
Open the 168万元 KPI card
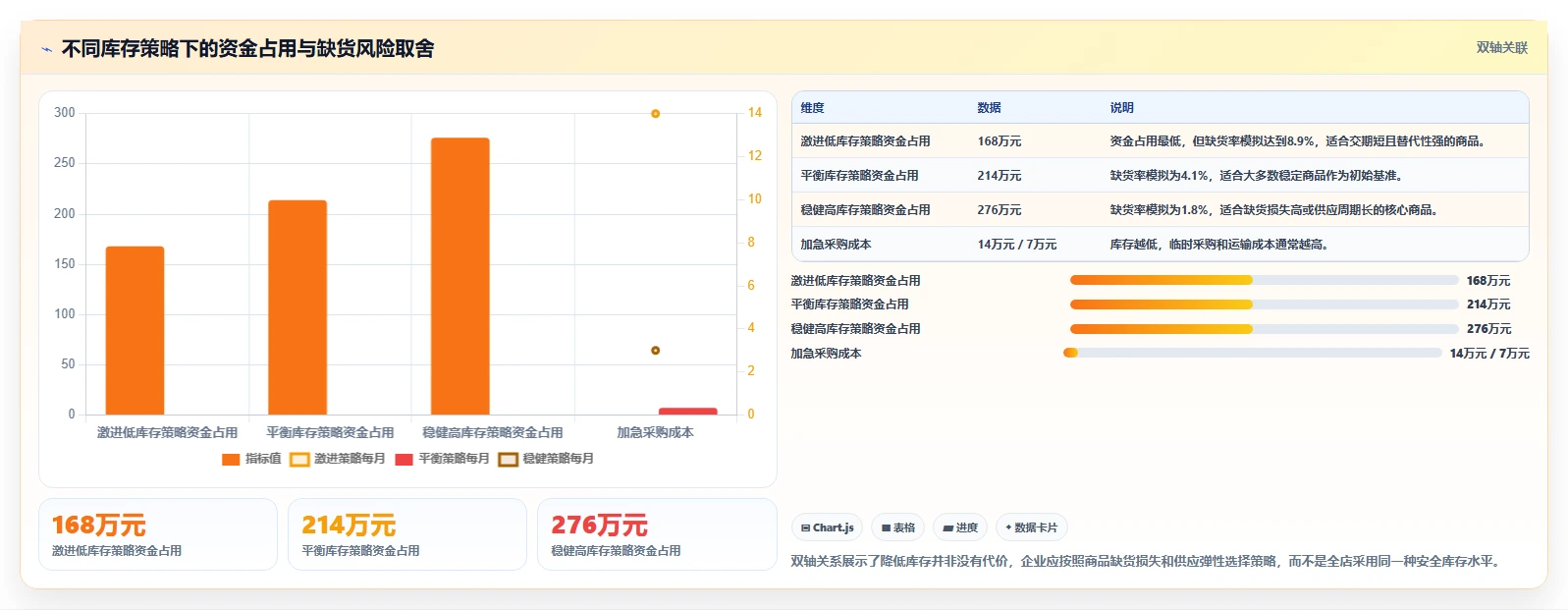click(158, 534)
